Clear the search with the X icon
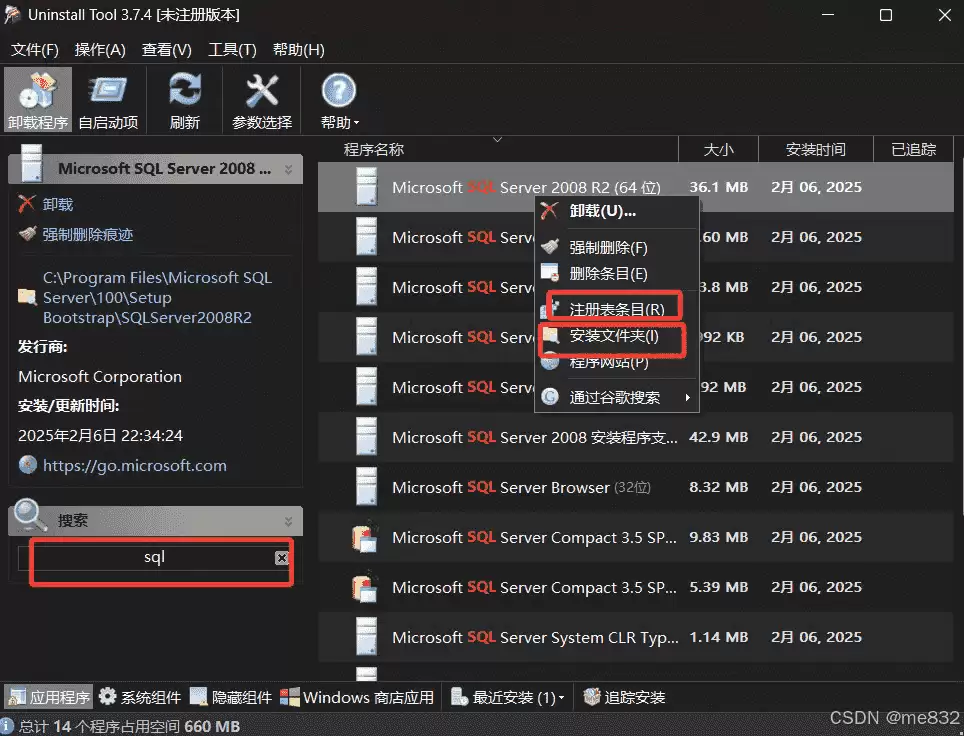 tap(281, 559)
